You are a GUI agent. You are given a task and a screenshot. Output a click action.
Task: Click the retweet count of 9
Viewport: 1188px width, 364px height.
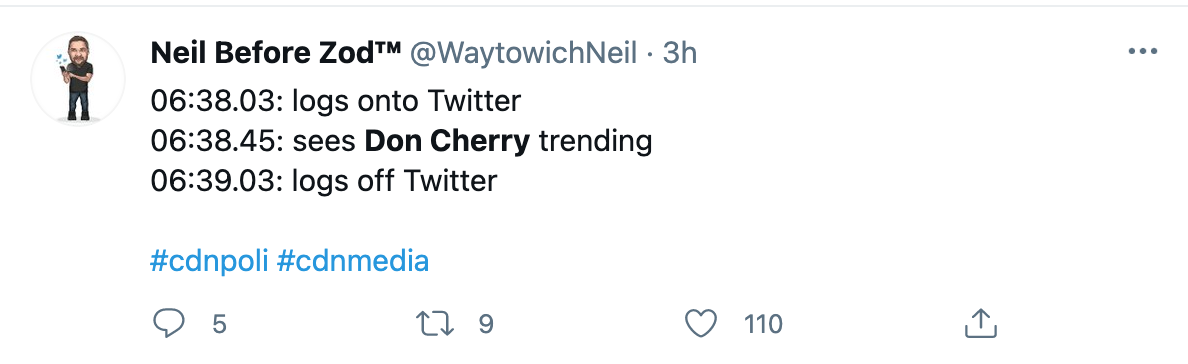pyautogui.click(x=486, y=325)
